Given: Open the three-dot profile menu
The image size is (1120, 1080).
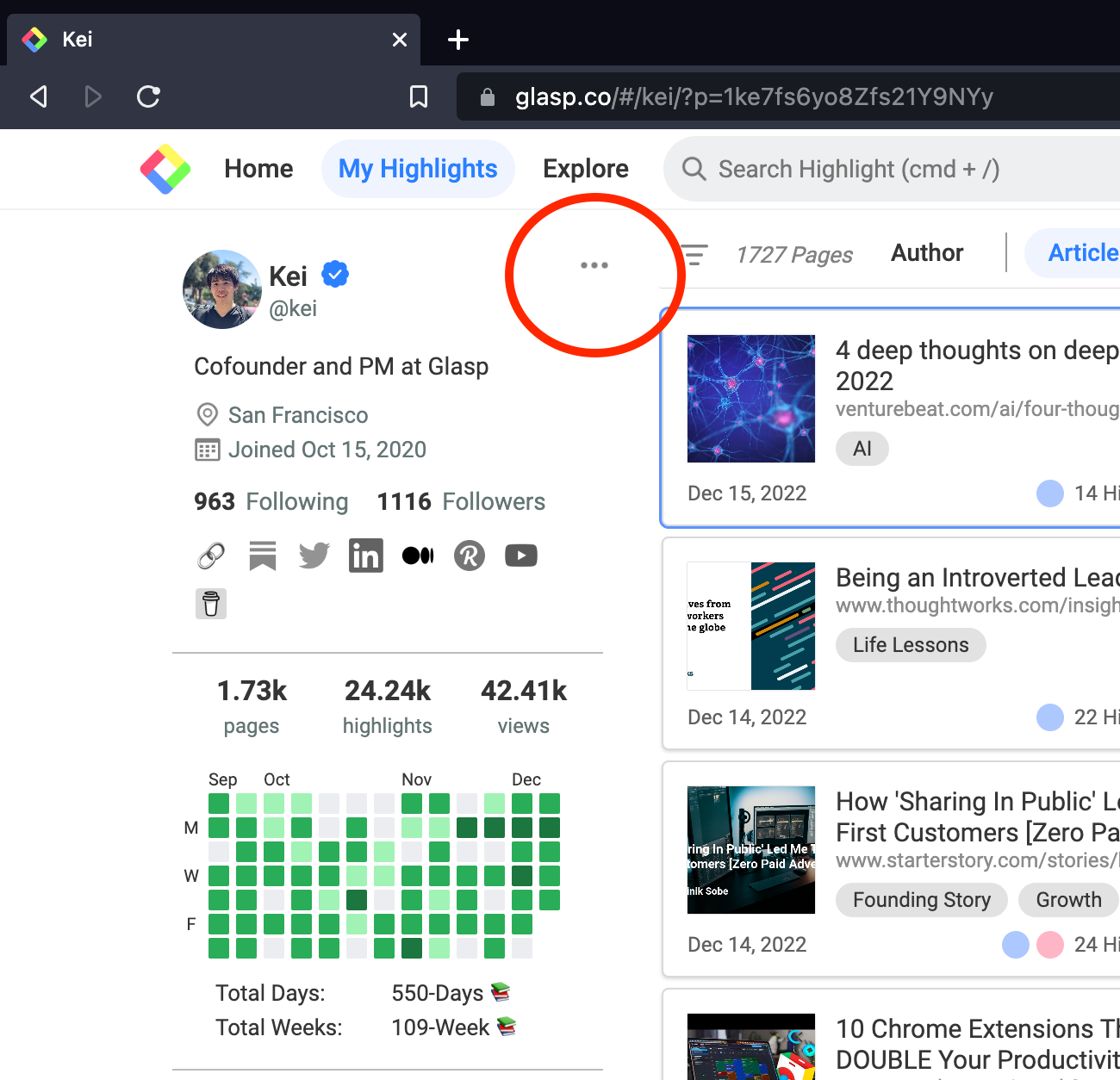Looking at the screenshot, I should pos(594,265).
